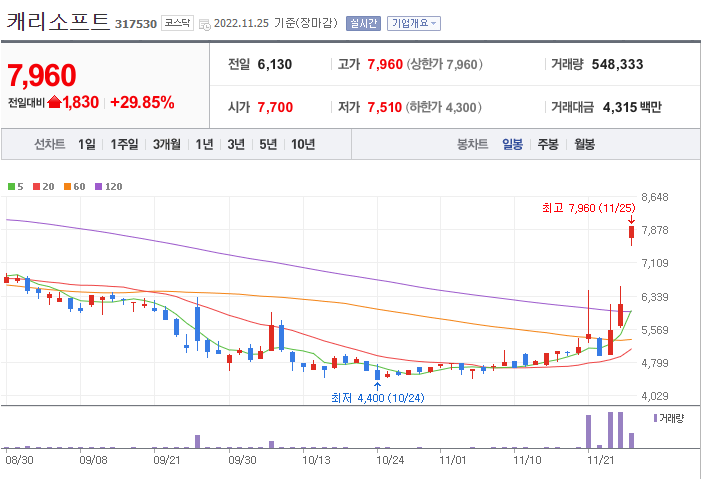The height and width of the screenshot is (479, 701).
Task: Click the 전일 6,130 value
Action: point(274,64)
